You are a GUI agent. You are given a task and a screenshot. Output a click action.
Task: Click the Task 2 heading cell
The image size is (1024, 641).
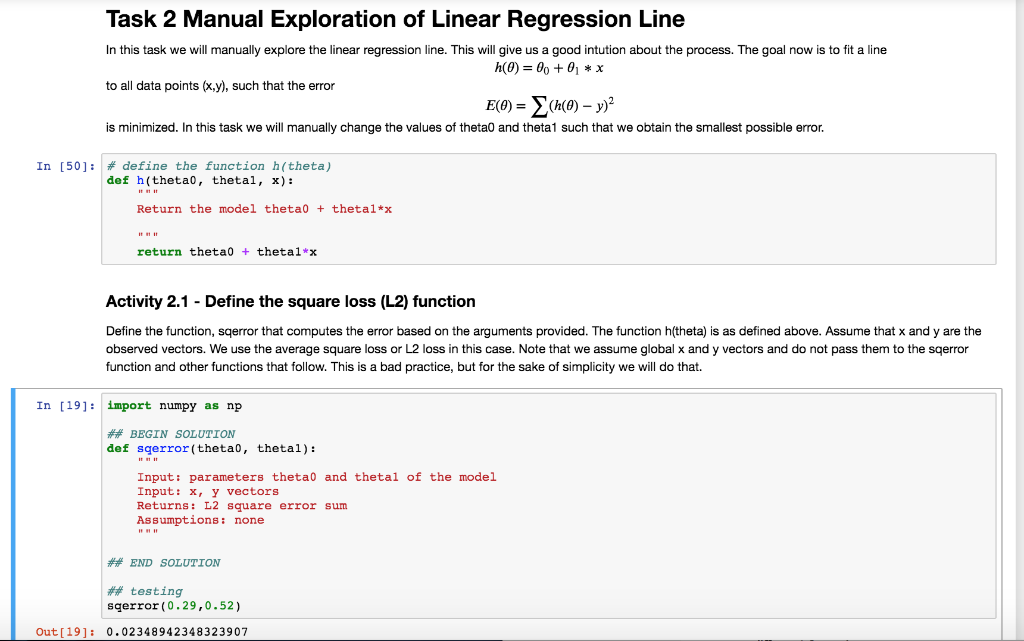pos(395,19)
